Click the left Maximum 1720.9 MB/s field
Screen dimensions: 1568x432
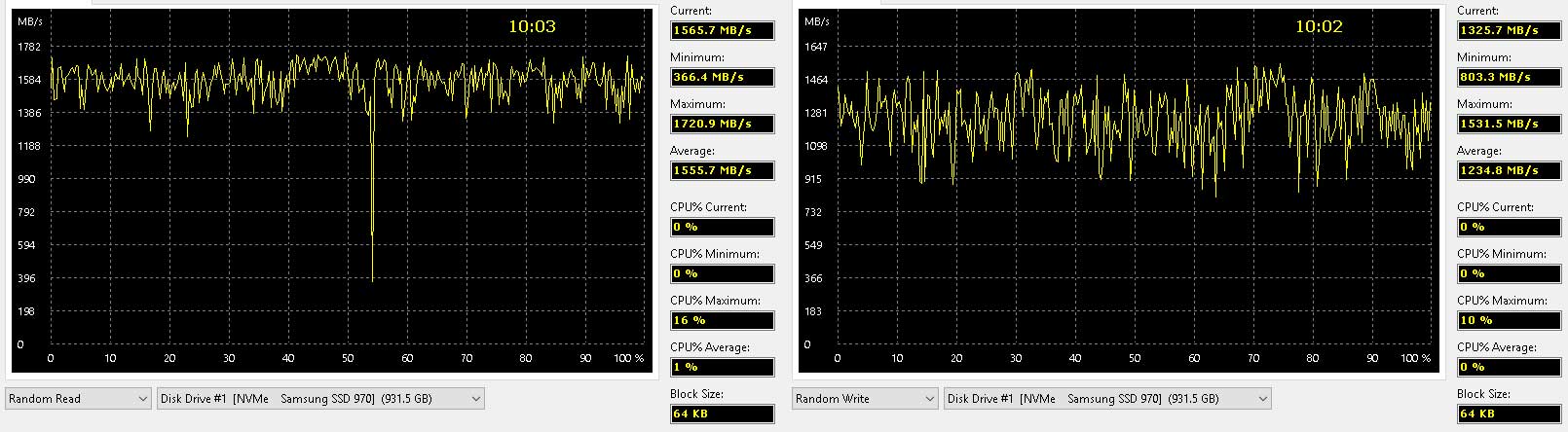point(722,124)
